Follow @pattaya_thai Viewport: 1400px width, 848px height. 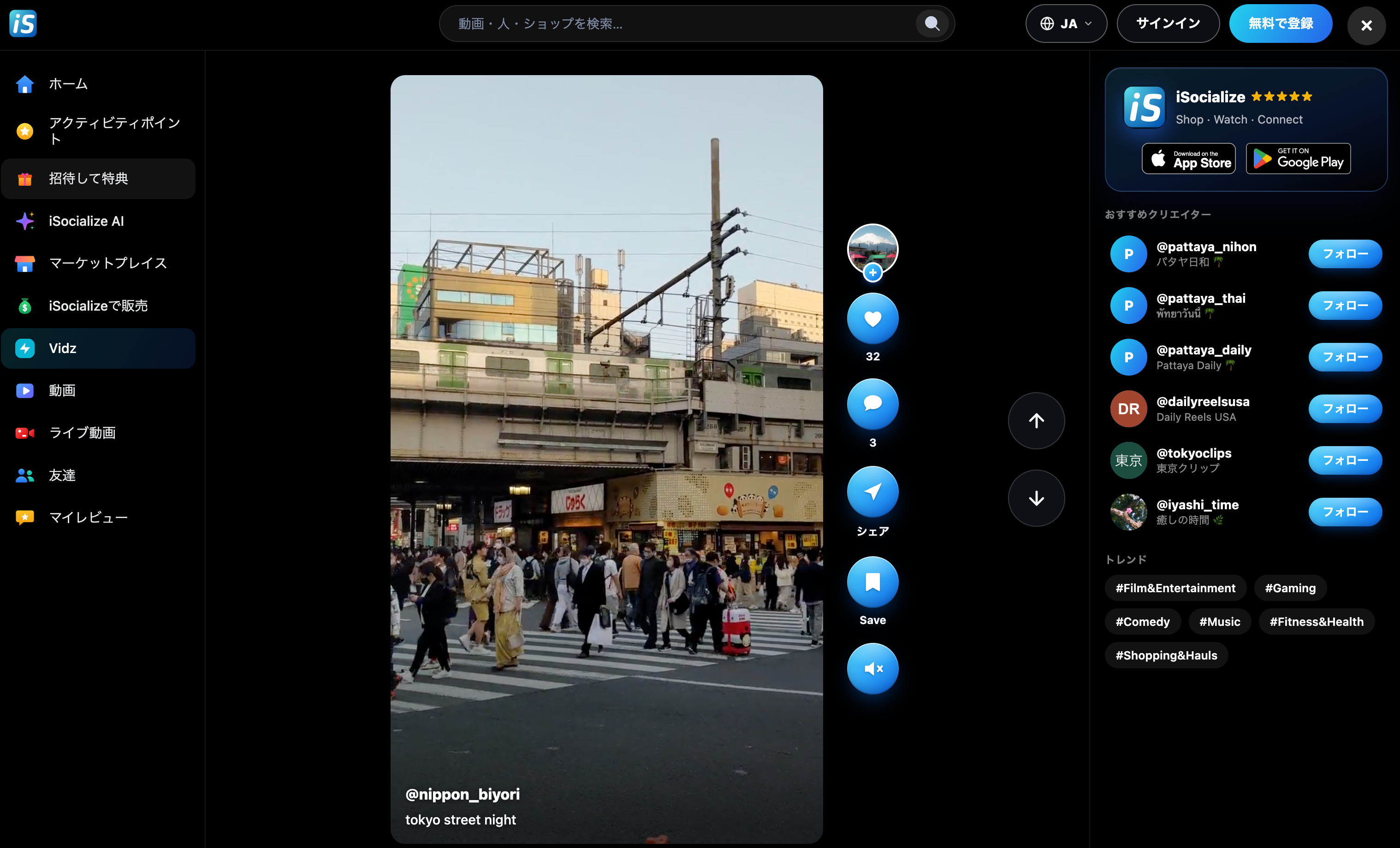pos(1345,306)
